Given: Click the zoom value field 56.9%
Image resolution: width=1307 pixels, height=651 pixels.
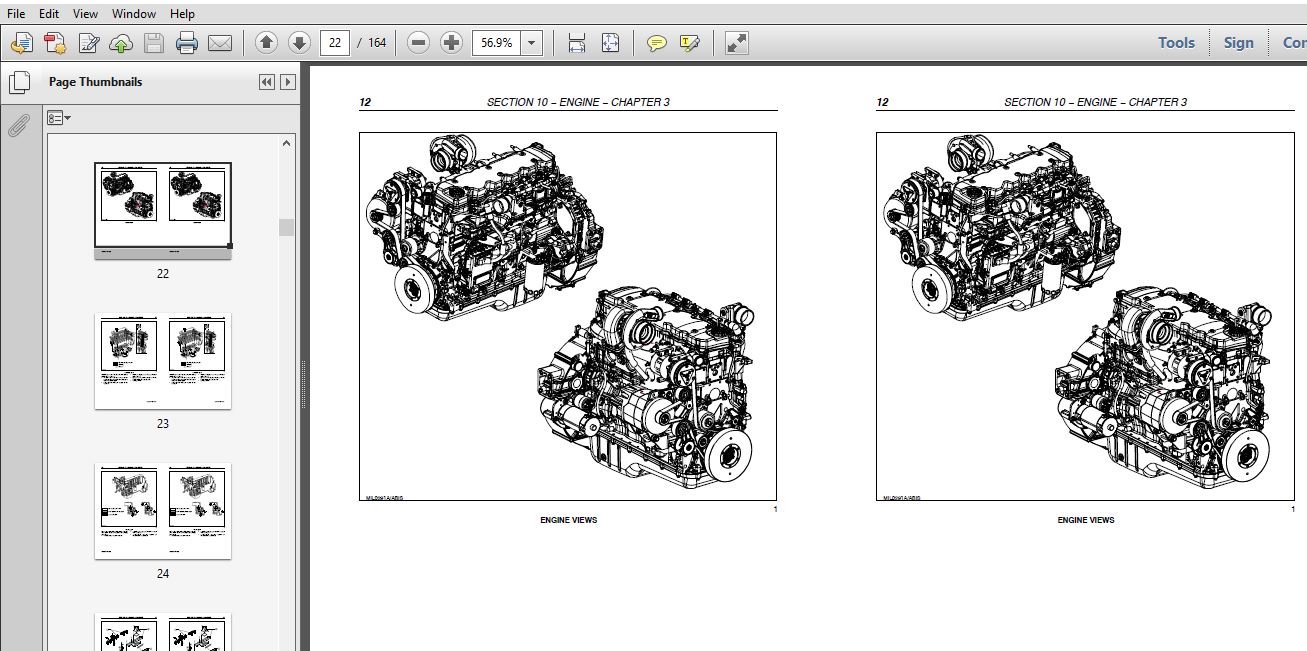Looking at the screenshot, I should pyautogui.click(x=497, y=43).
